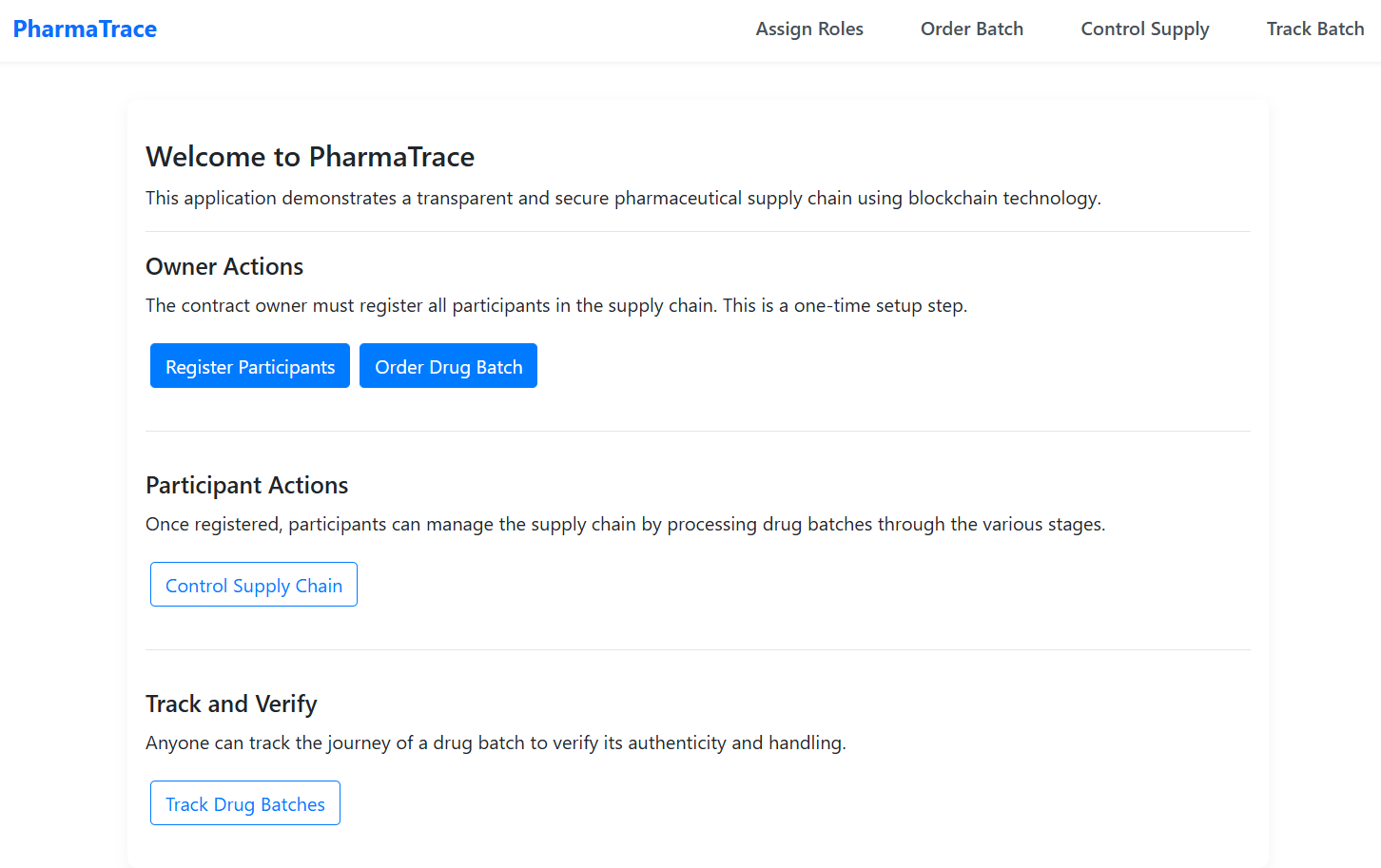Open Control Supply Chain under Participant Actions
Viewport: 1381px width, 868px height.
pos(253,584)
